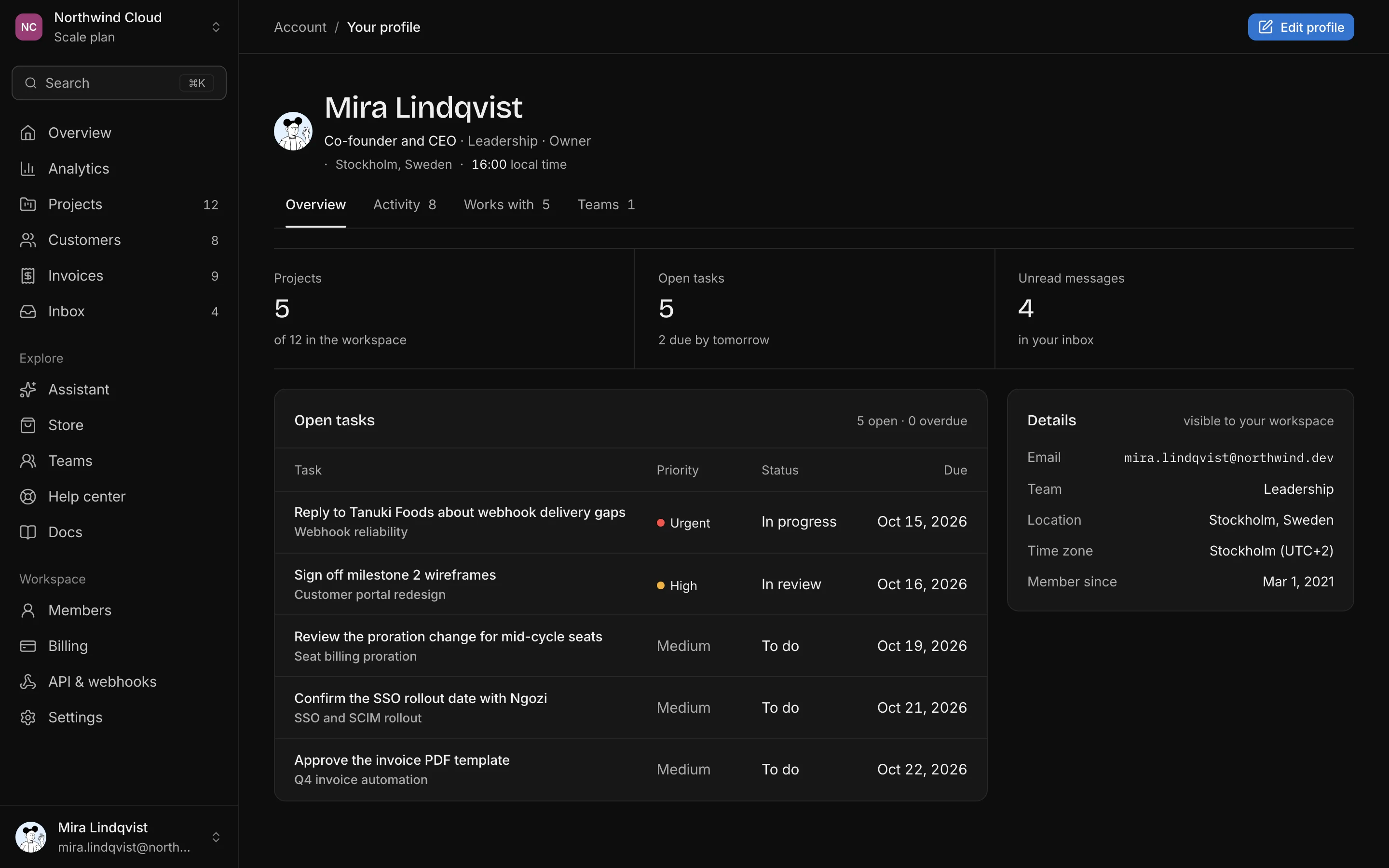Click Mira Lindqvist's profile avatar in header
Screen dimensions: 1389x868
point(293,131)
